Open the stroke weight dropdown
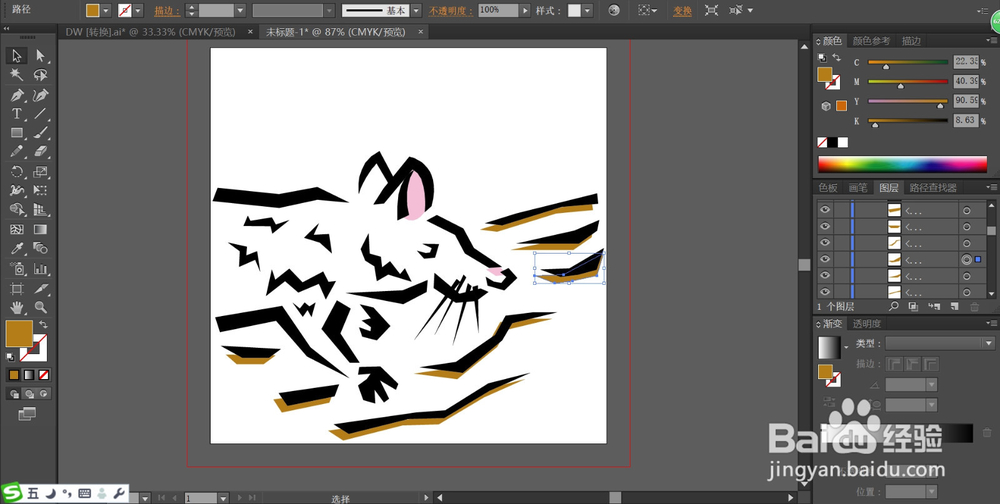 coord(240,11)
